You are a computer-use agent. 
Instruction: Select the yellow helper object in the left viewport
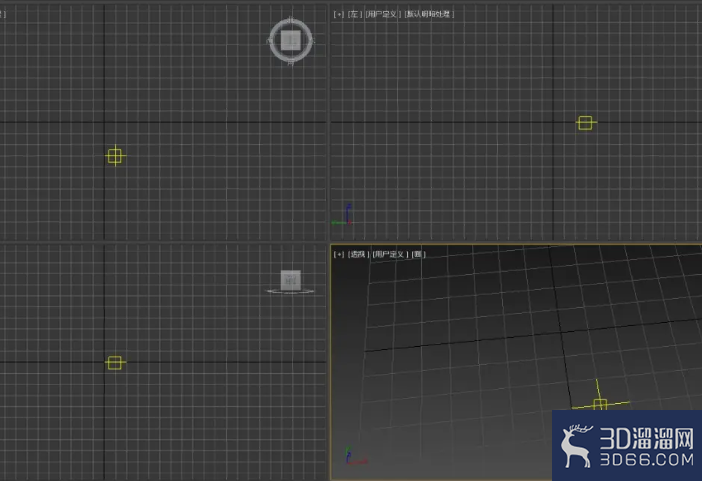tap(586, 123)
